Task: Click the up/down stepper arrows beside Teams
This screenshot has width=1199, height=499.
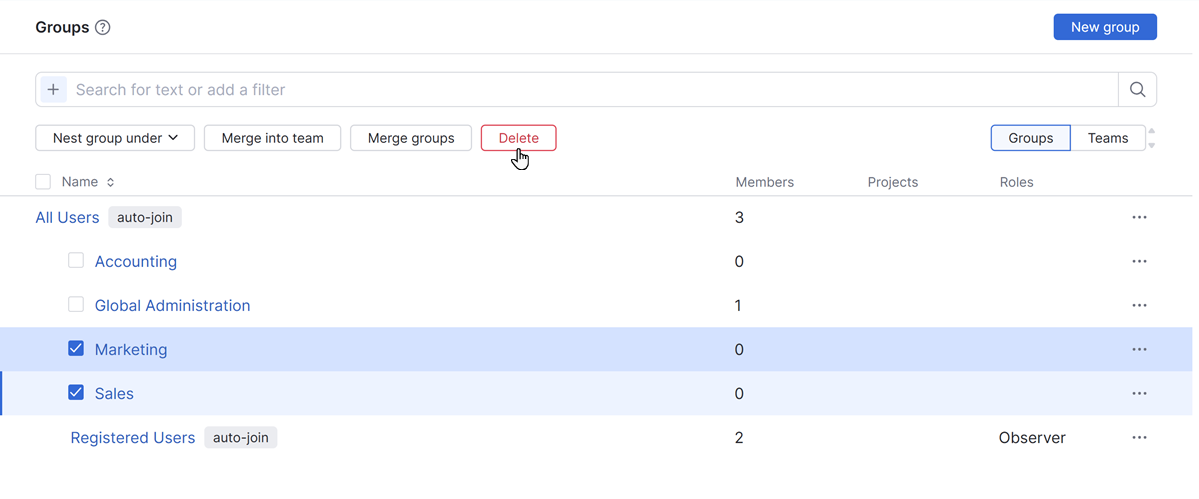Action: coord(1151,138)
